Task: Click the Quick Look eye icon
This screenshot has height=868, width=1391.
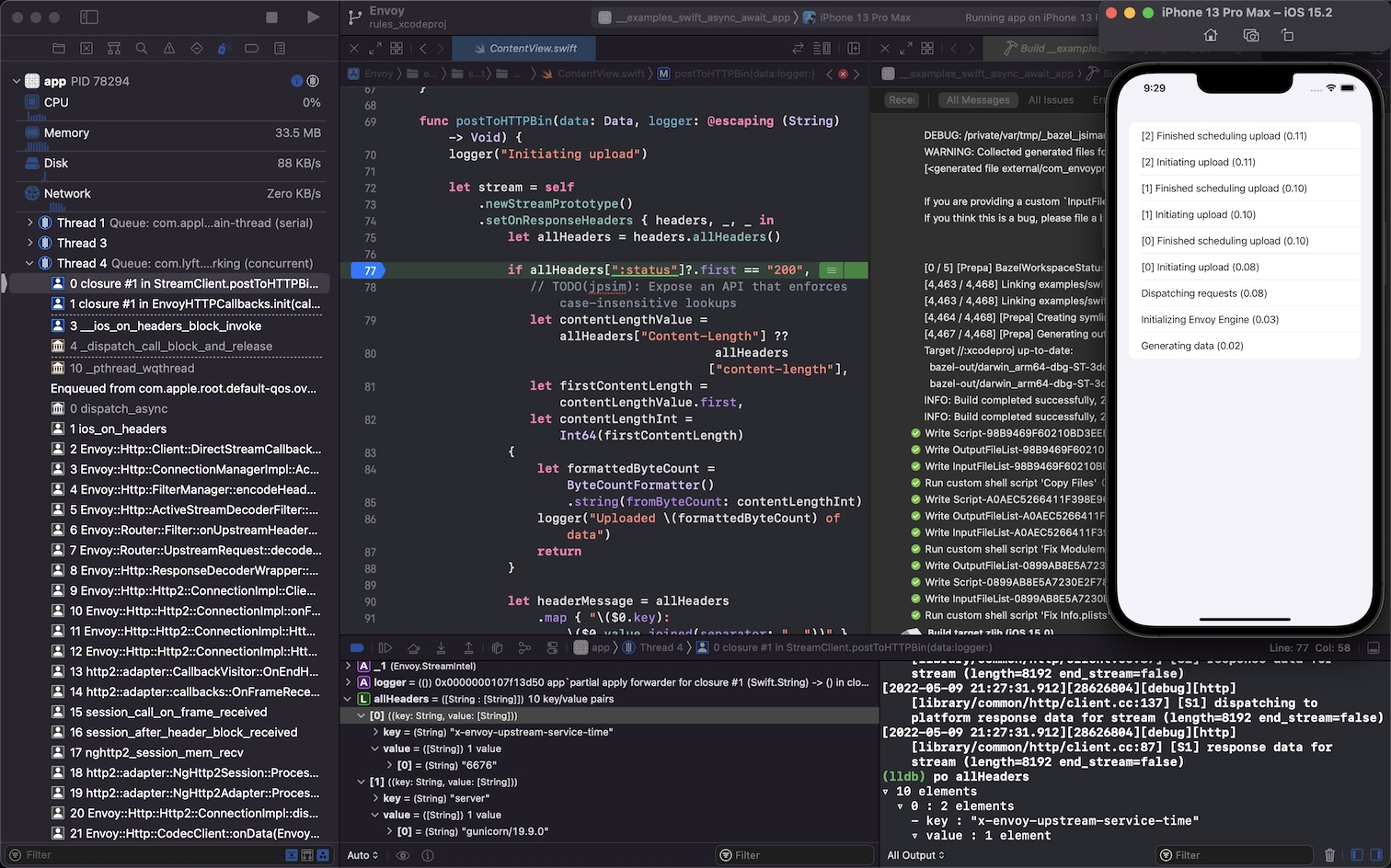Action: (x=403, y=855)
